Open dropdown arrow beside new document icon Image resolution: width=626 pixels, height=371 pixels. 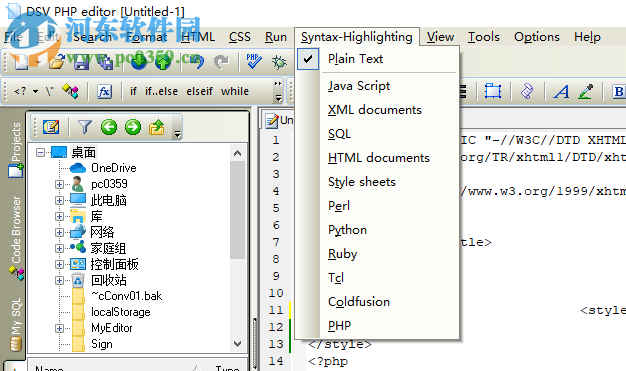click(x=38, y=62)
